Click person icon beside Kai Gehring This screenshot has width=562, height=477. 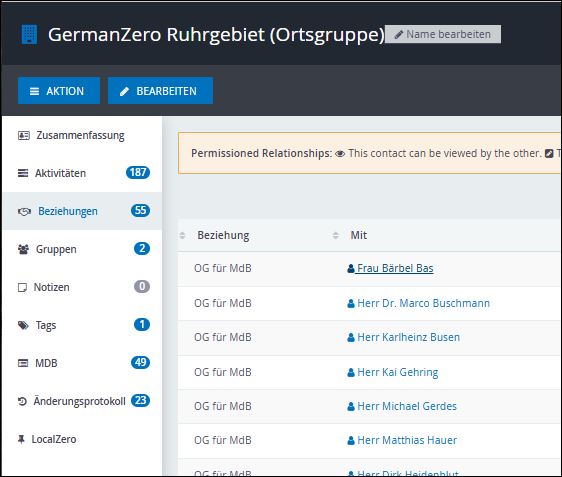click(x=351, y=372)
